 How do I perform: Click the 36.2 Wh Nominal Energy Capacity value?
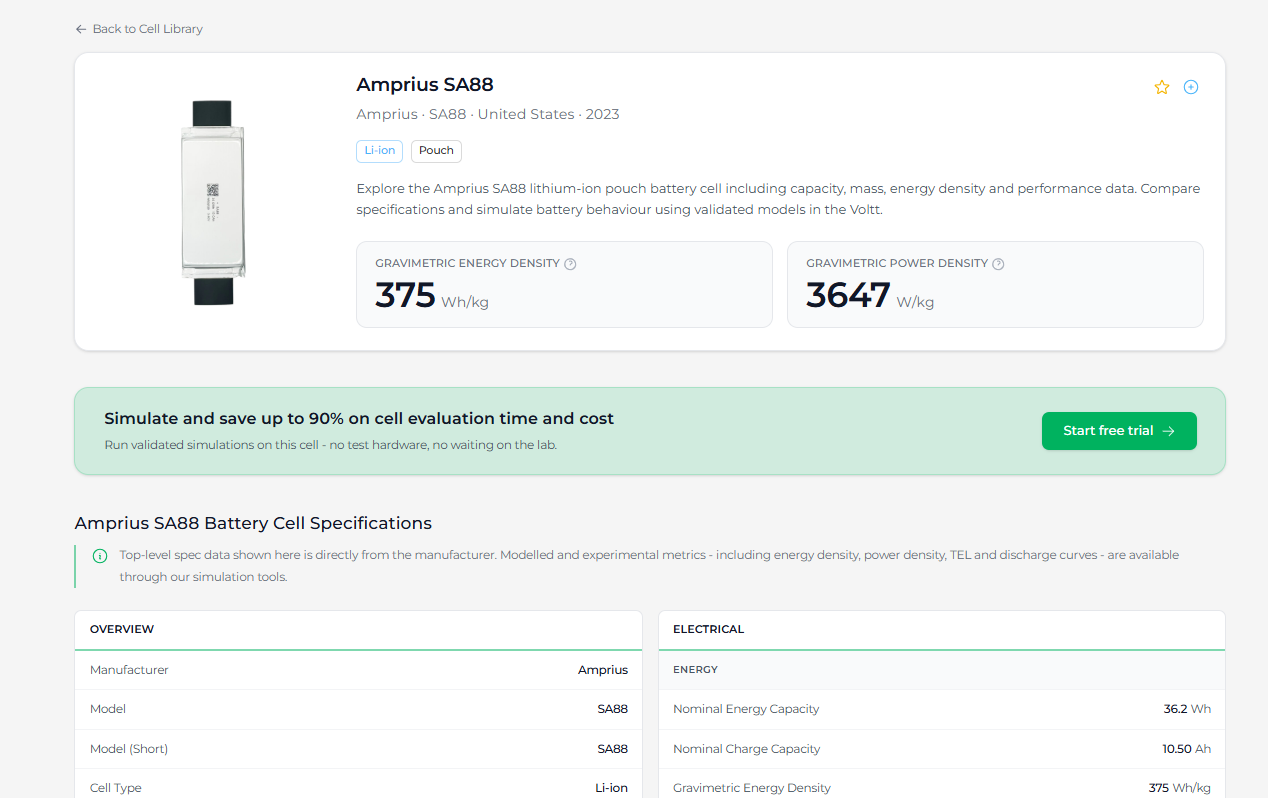1187,709
